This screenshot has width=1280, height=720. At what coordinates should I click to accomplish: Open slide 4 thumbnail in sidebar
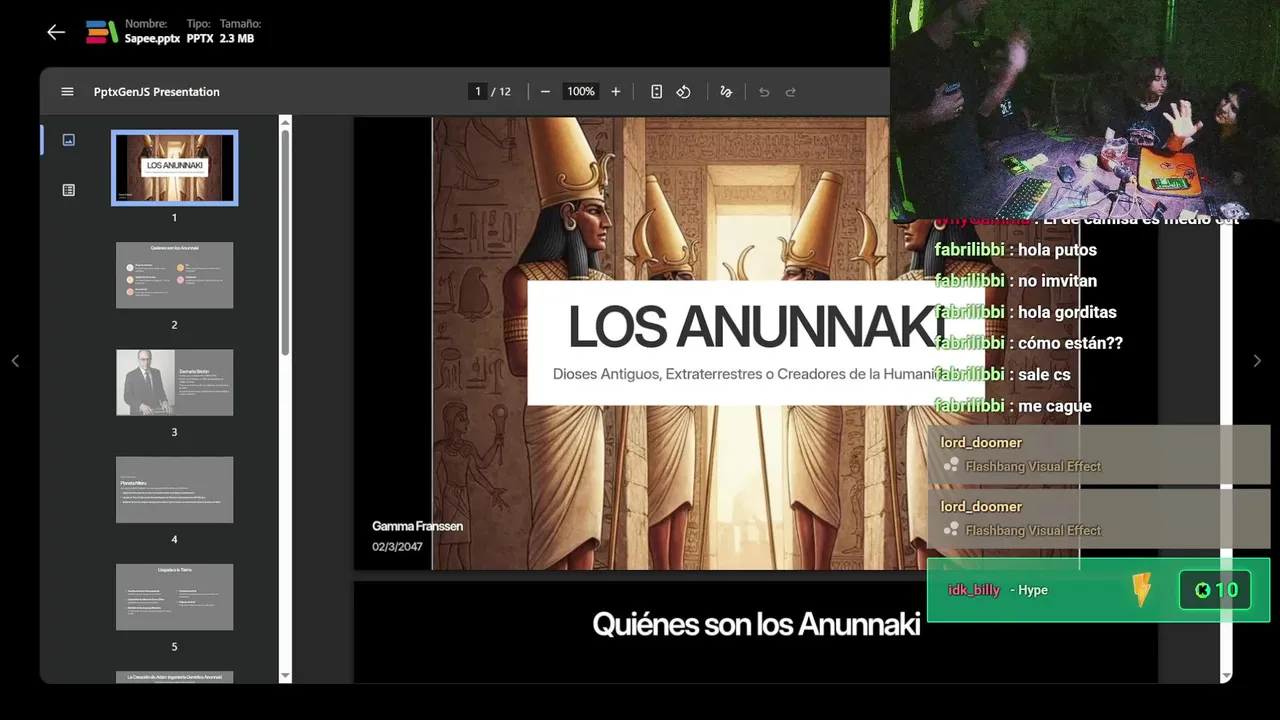[174, 490]
